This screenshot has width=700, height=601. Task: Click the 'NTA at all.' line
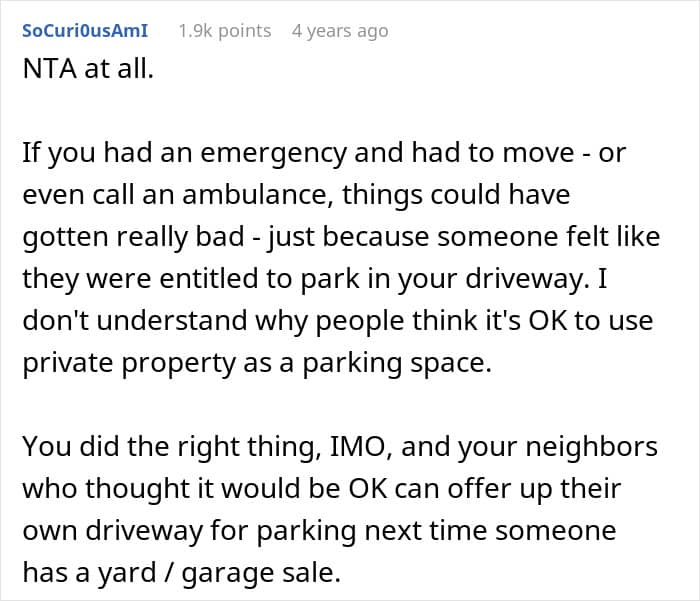click(x=88, y=73)
